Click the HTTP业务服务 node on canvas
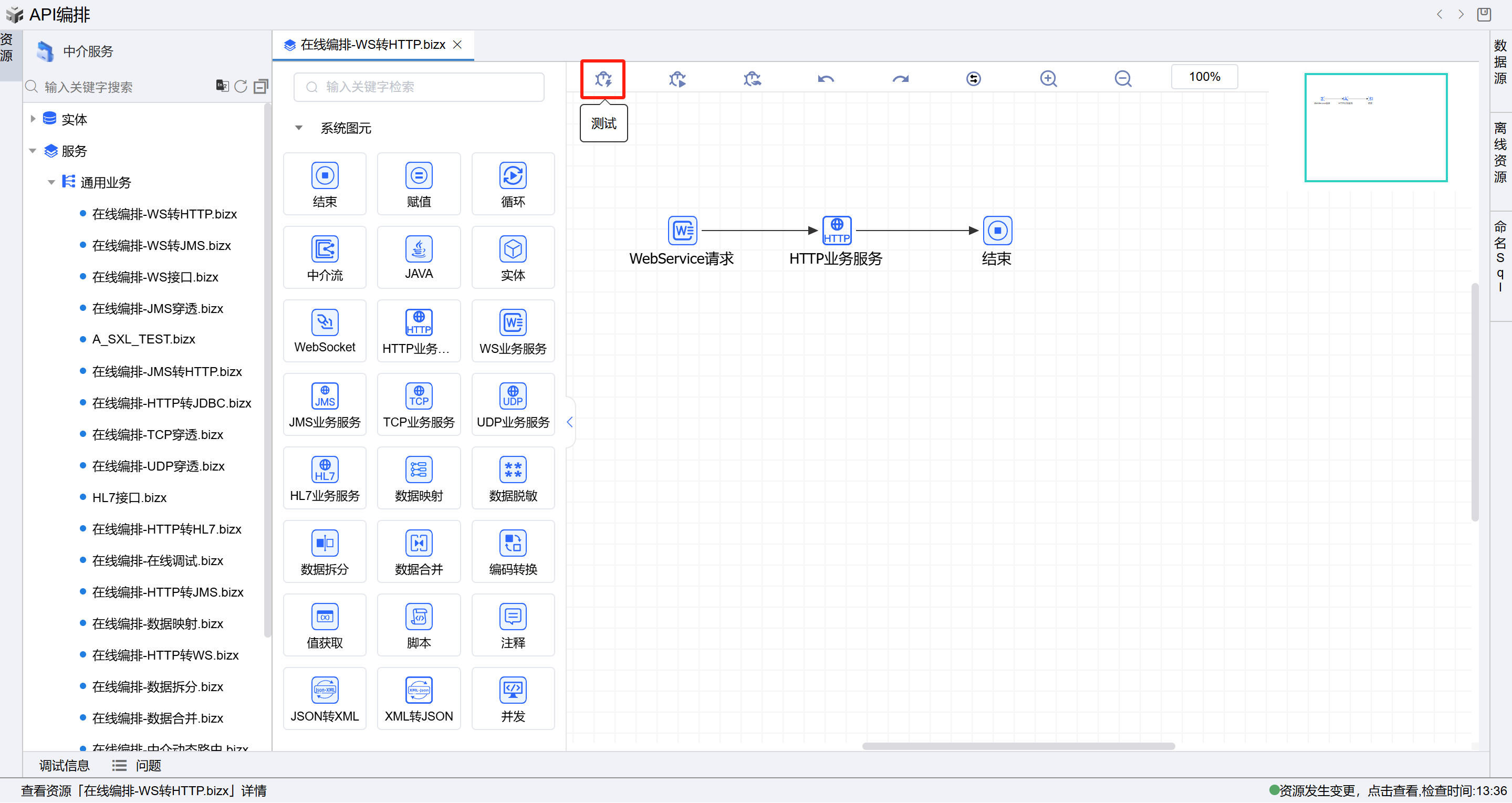 (837, 231)
